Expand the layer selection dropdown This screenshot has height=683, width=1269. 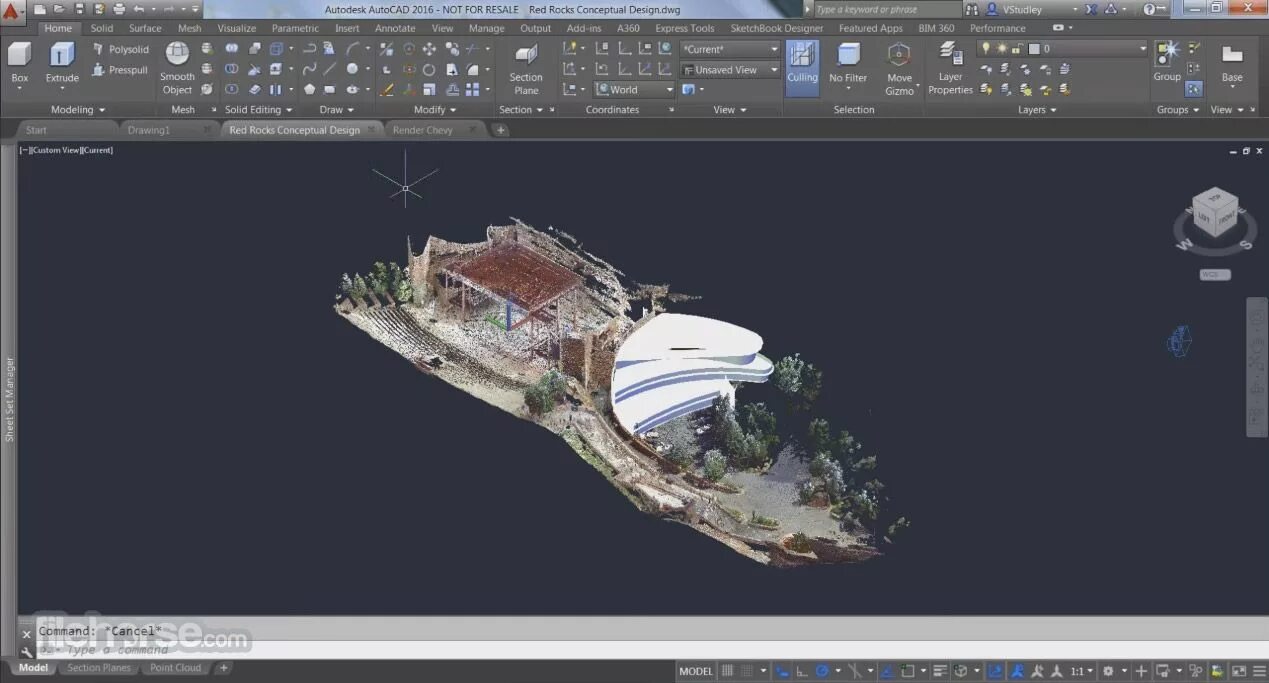pos(1142,48)
